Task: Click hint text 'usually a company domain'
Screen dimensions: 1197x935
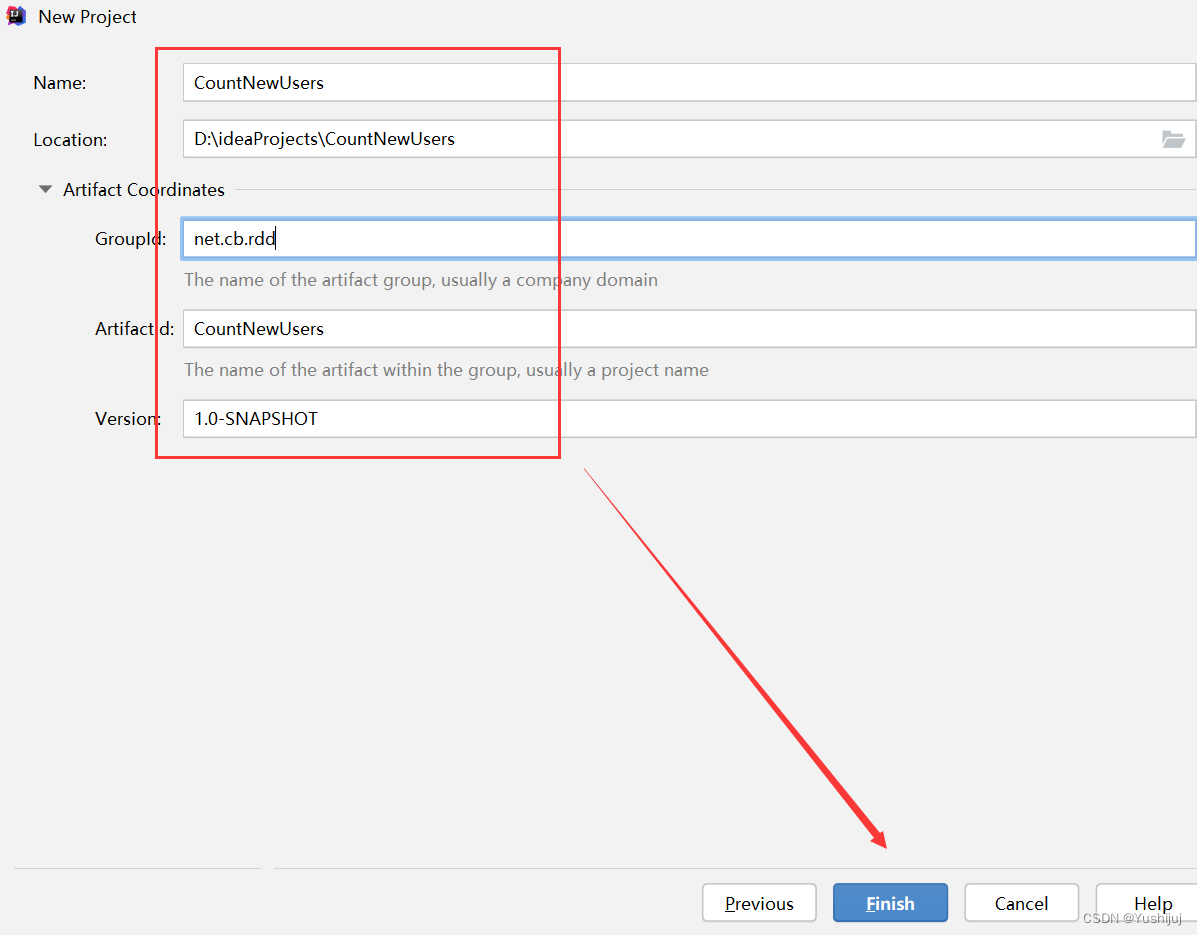Action: [x=549, y=280]
